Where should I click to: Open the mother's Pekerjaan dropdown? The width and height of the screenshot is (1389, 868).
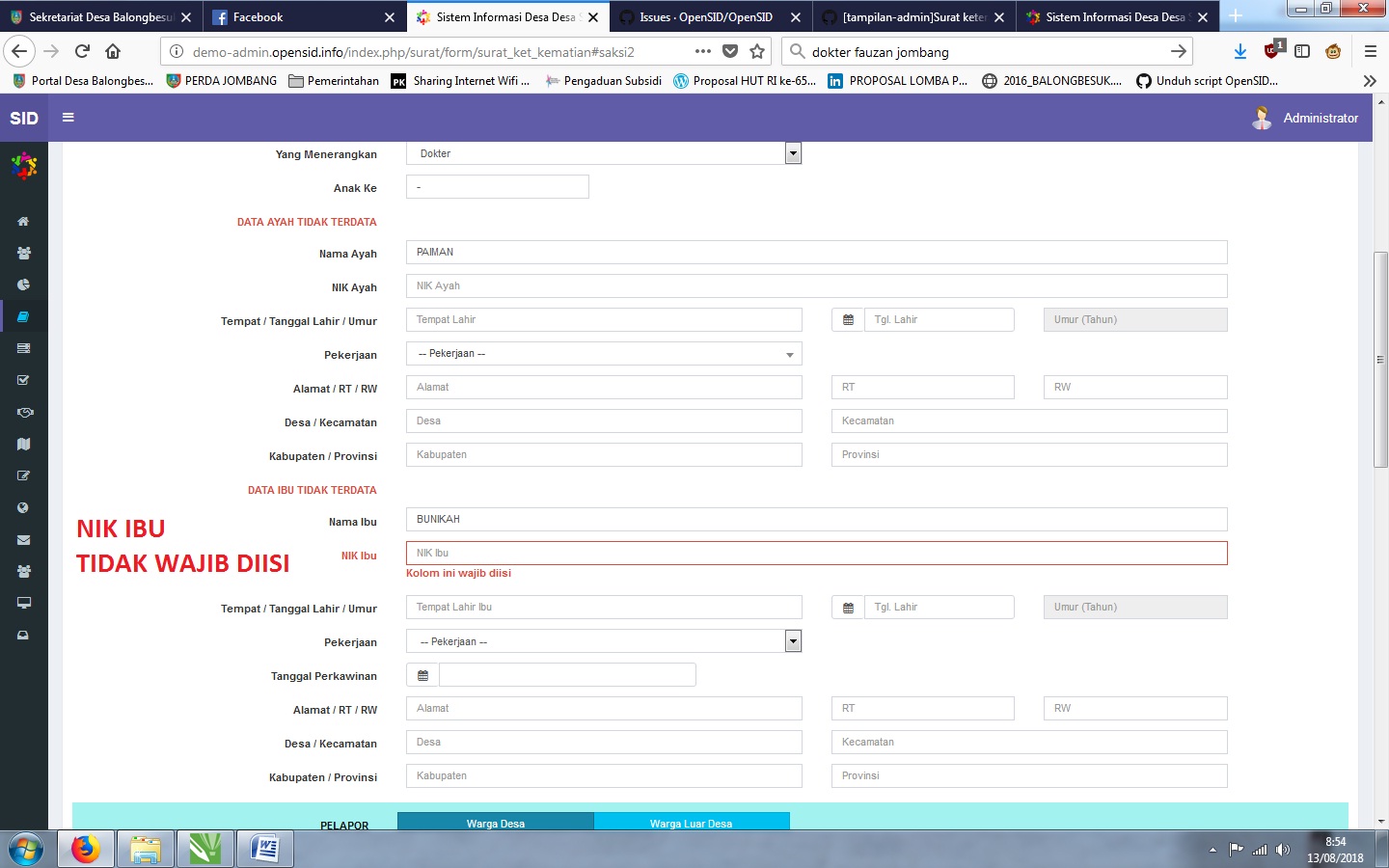(793, 640)
